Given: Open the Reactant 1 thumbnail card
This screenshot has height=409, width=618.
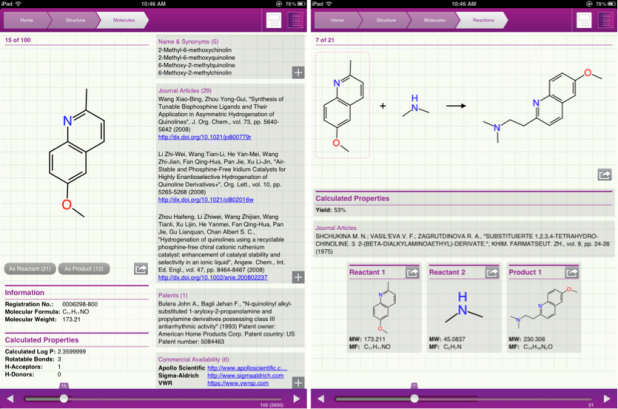Looking at the screenshot, I should (x=384, y=309).
